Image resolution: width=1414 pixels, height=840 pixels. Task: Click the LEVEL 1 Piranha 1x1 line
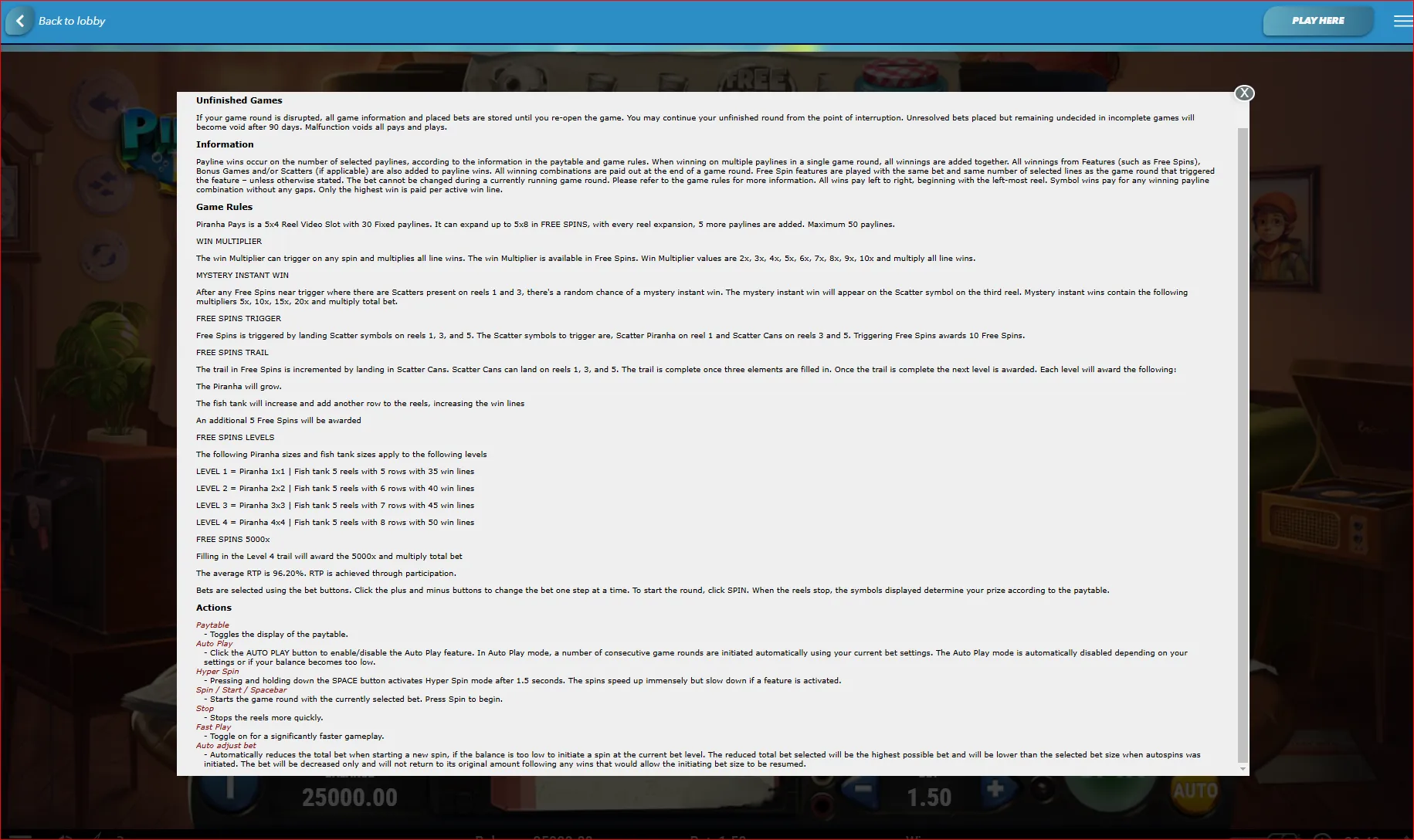click(x=335, y=472)
